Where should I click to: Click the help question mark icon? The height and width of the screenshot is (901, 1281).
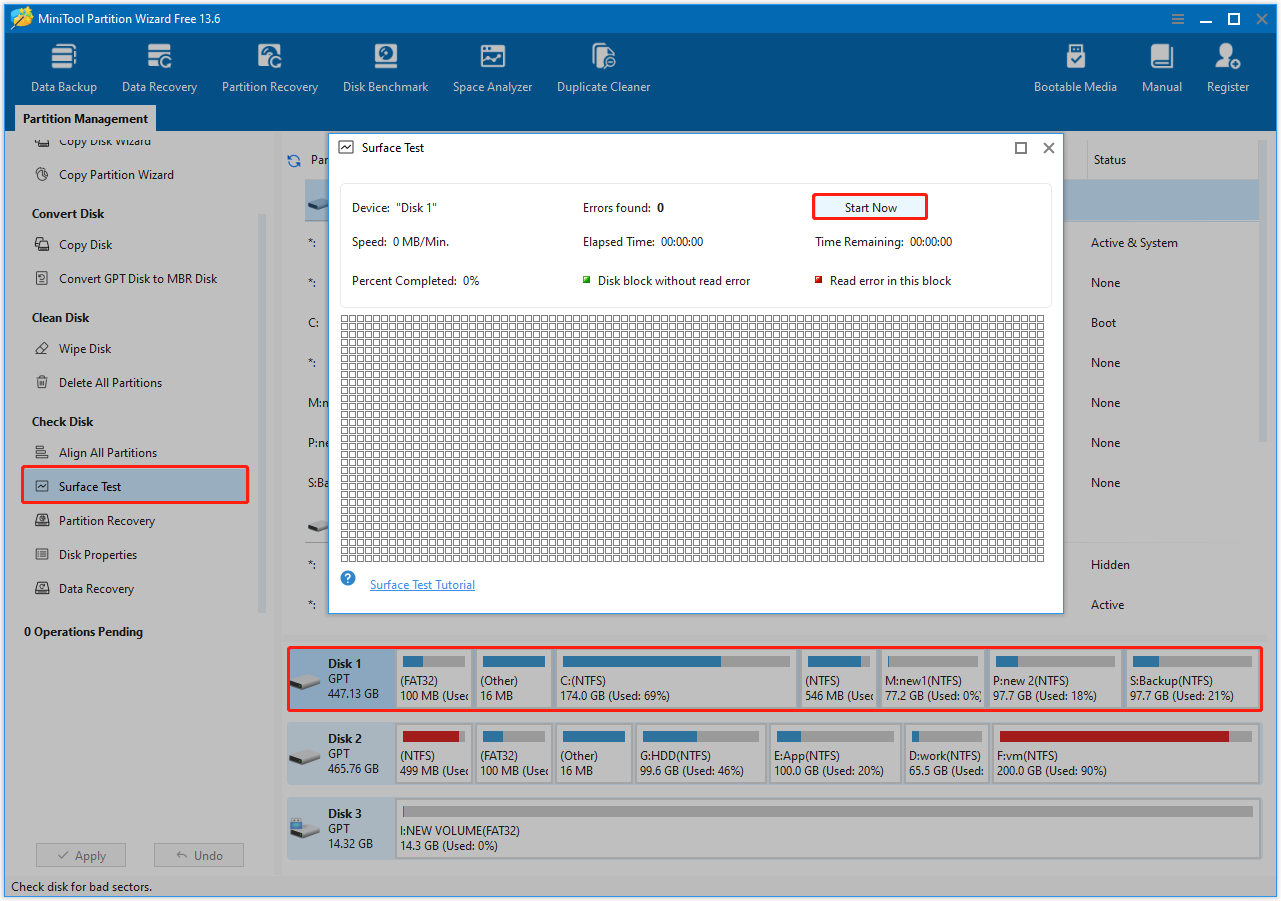(348, 578)
